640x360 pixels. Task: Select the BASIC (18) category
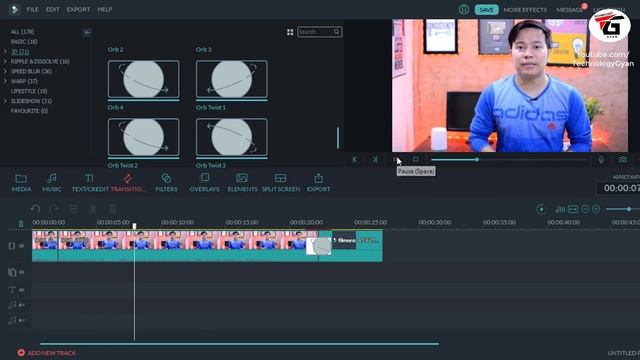coord(24,42)
